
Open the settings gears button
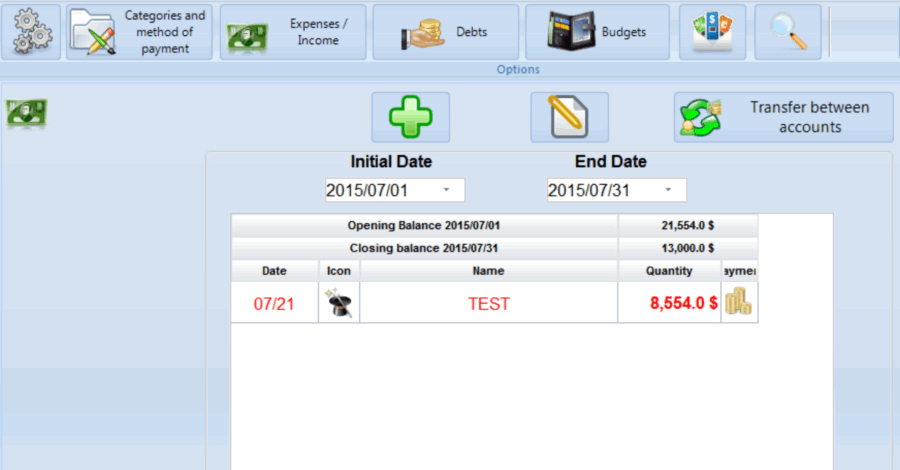click(x=31, y=32)
